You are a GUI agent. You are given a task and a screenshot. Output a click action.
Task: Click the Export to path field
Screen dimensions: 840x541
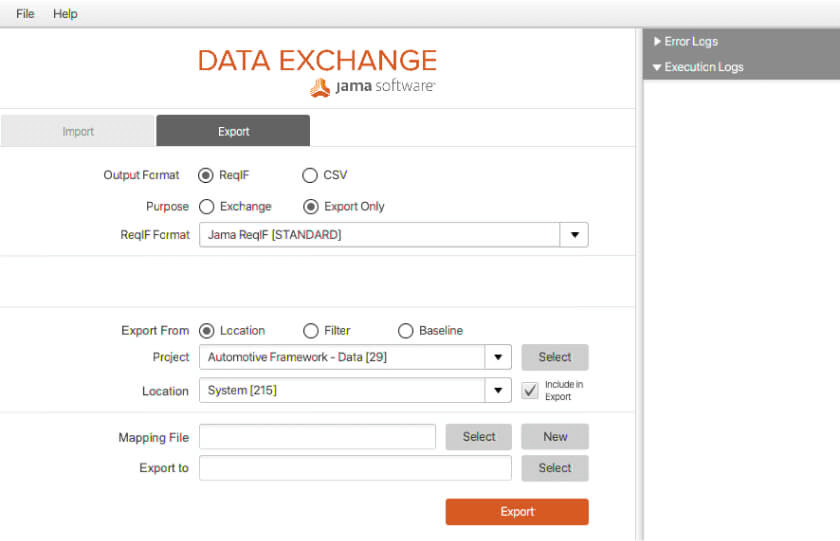(354, 468)
